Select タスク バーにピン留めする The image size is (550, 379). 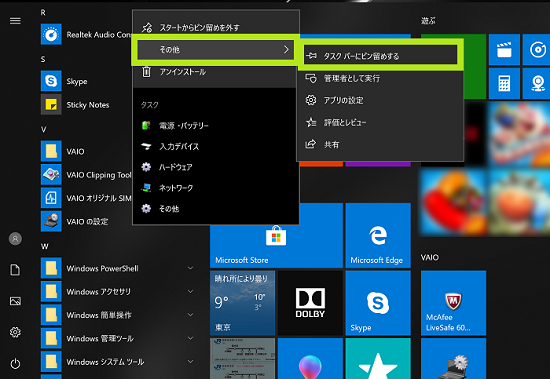(381, 56)
